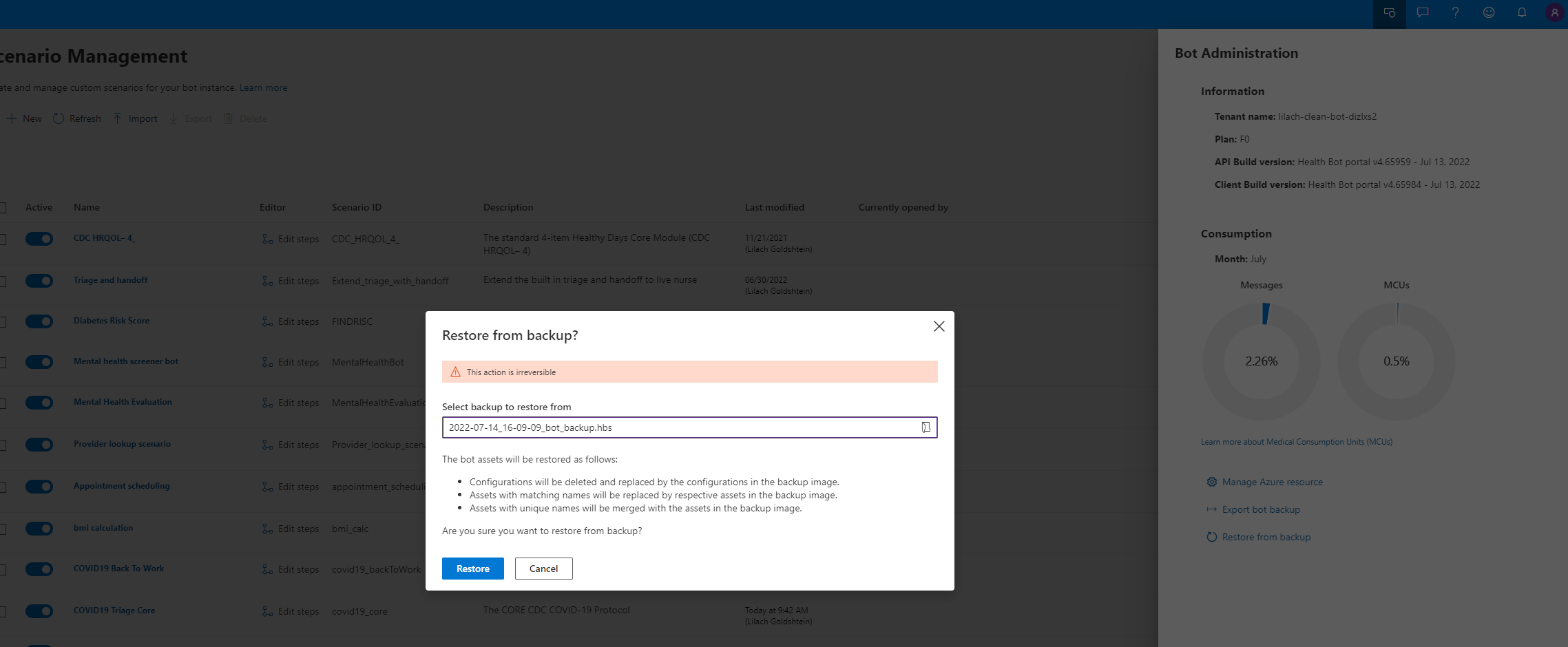The width and height of the screenshot is (1568, 647).
Task: Open Learn more about Medical Consumption Units link
Action: tap(1297, 442)
